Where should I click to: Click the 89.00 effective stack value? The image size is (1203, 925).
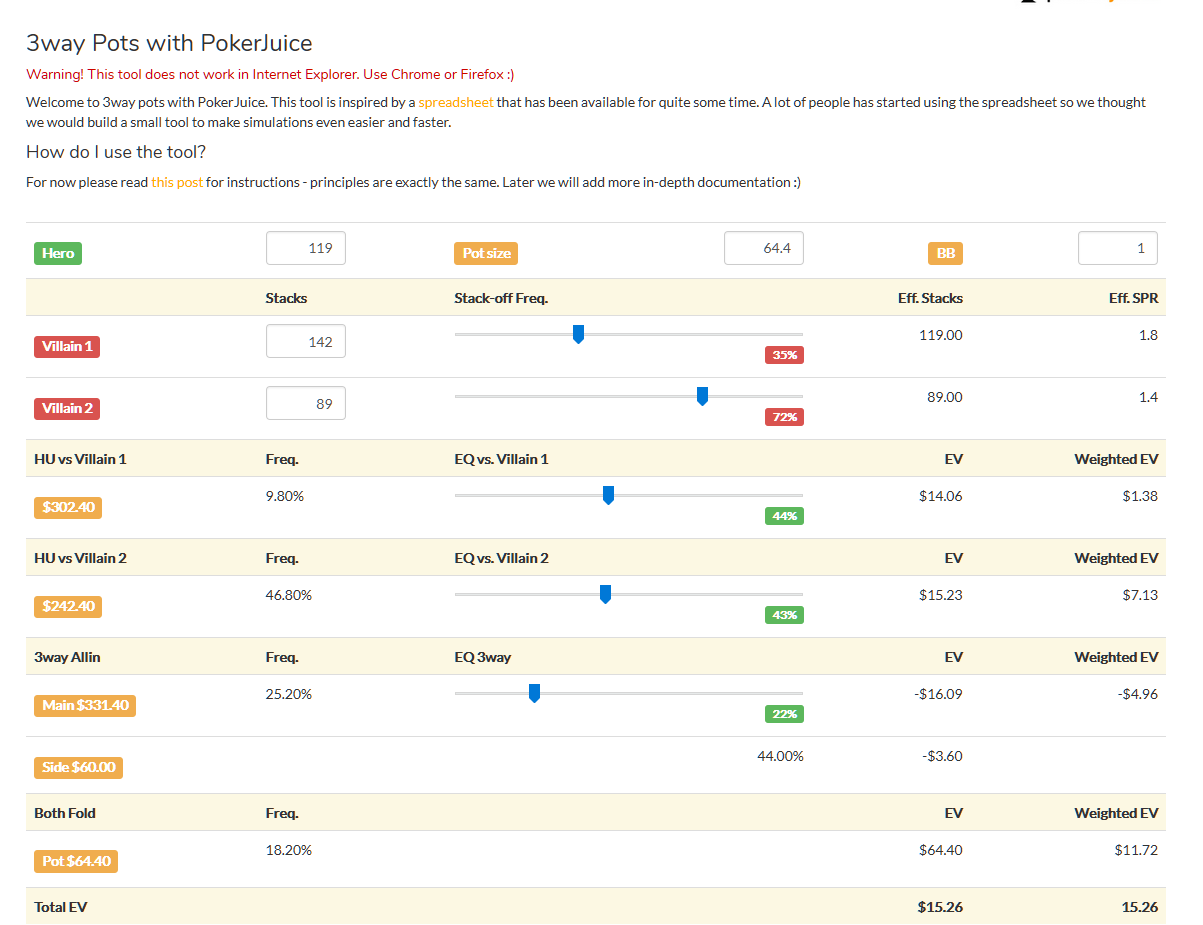[x=945, y=396]
